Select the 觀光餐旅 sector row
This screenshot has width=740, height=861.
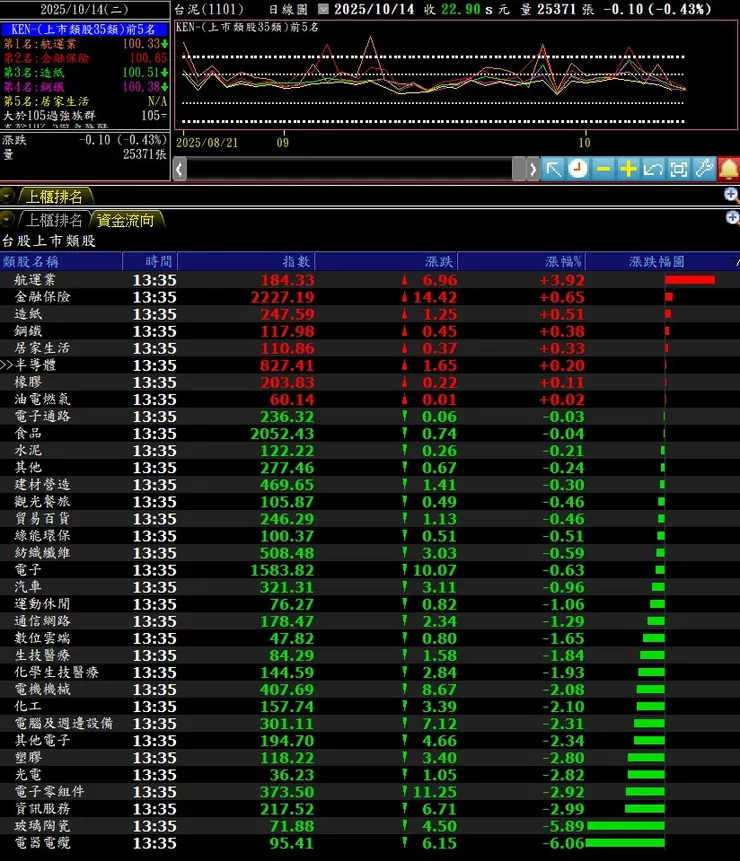click(x=370, y=502)
